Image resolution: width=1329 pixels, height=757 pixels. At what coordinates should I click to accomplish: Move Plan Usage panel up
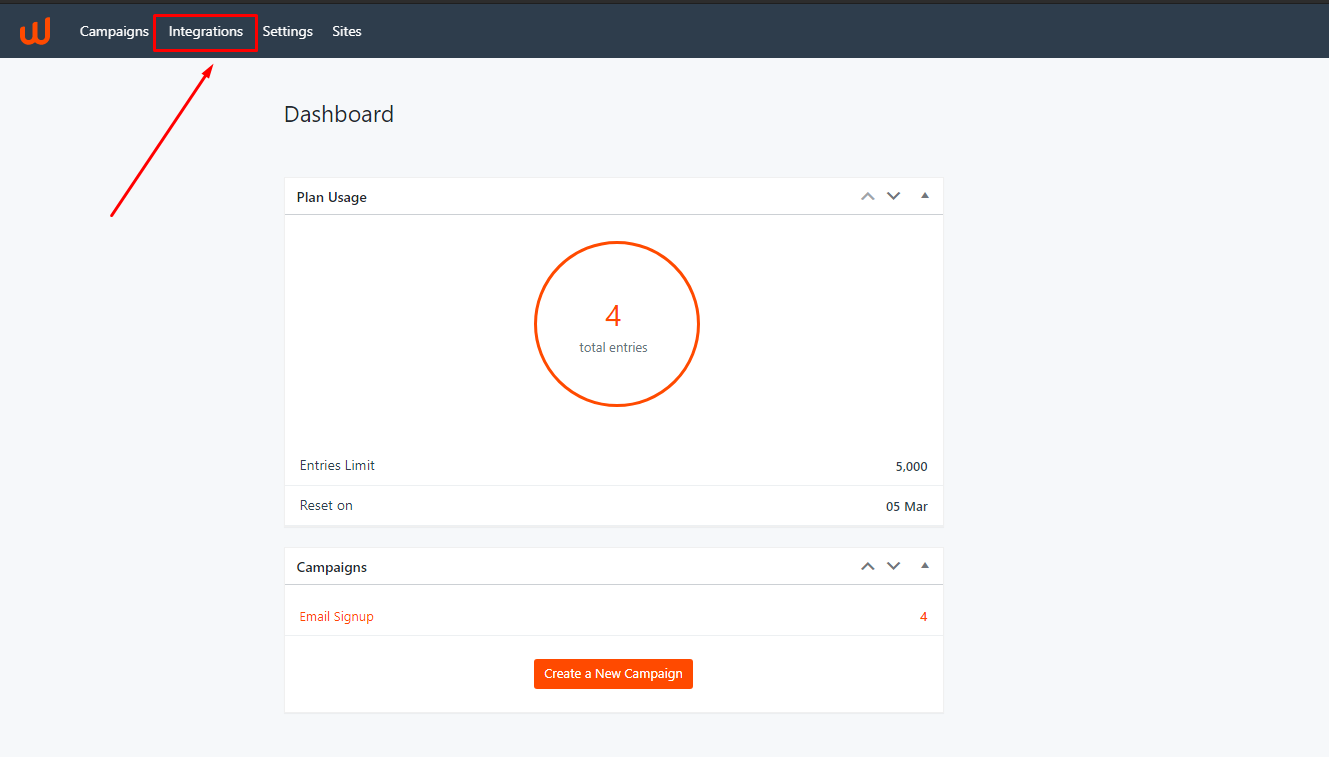tap(868, 196)
